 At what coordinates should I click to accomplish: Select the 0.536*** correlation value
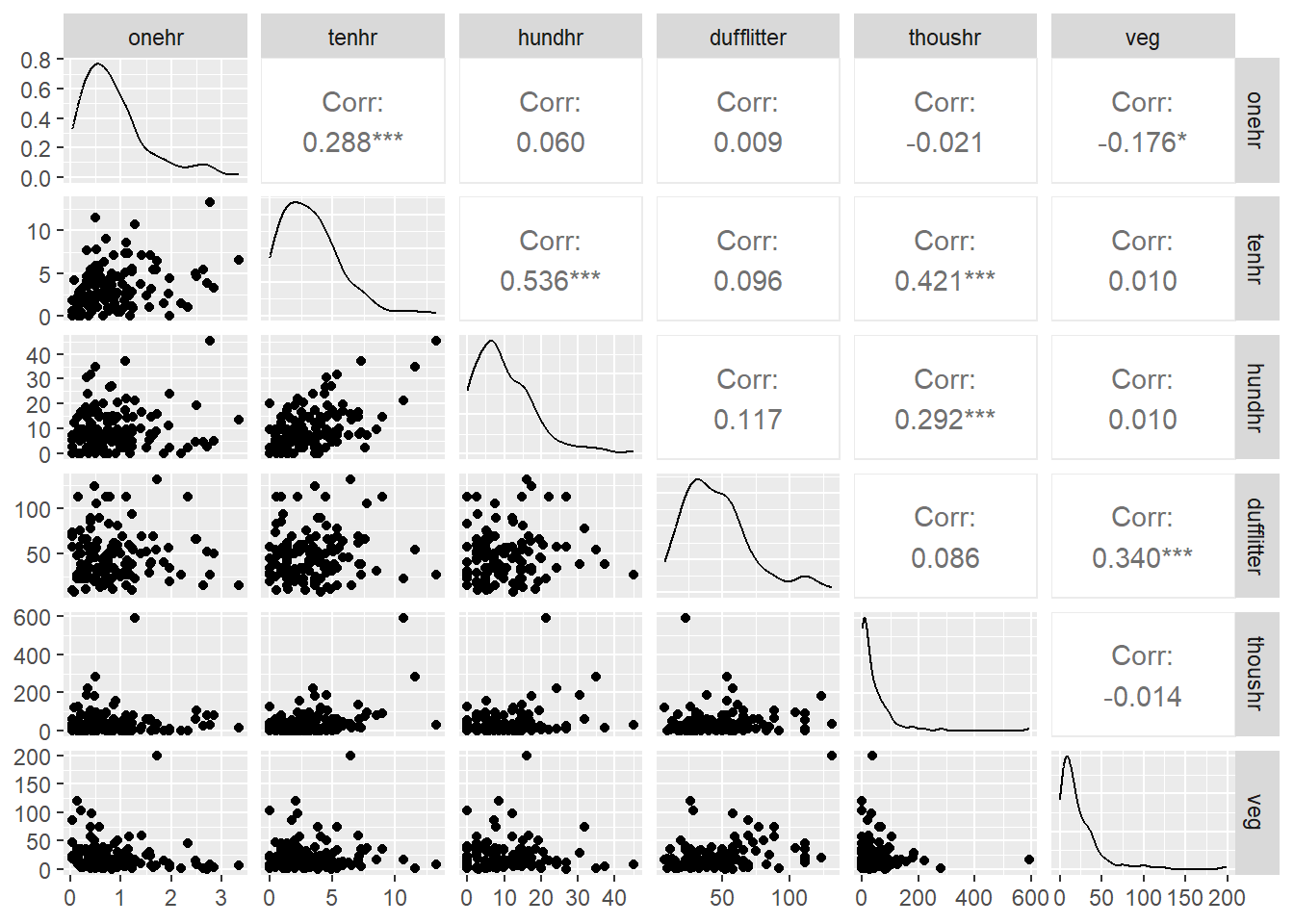(550, 281)
